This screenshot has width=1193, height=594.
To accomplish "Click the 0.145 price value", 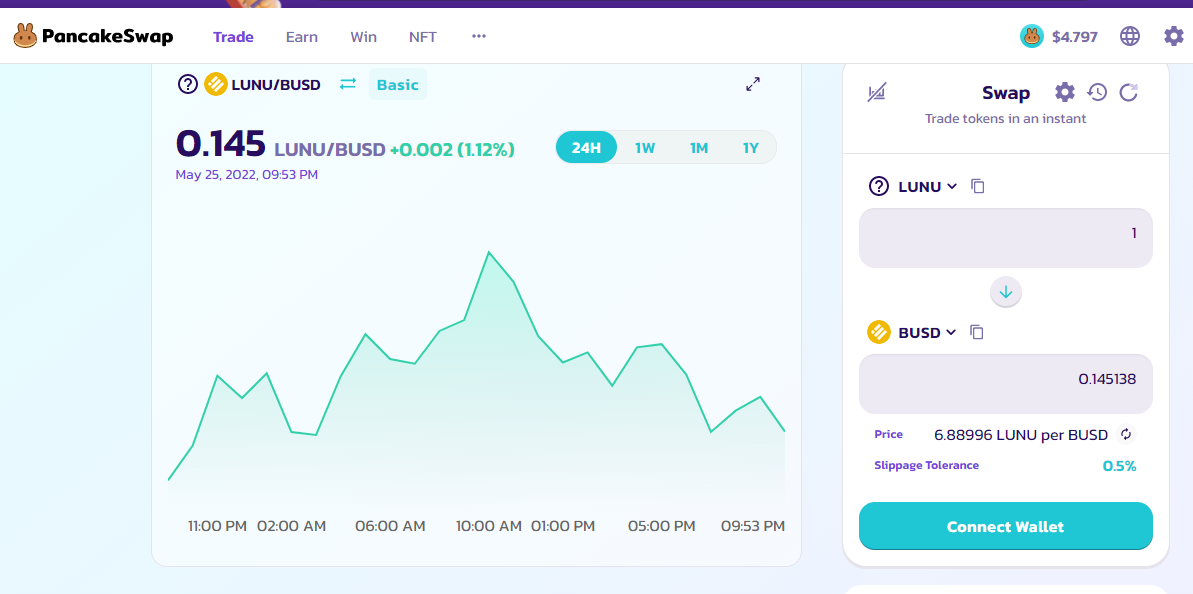I will 221,143.
